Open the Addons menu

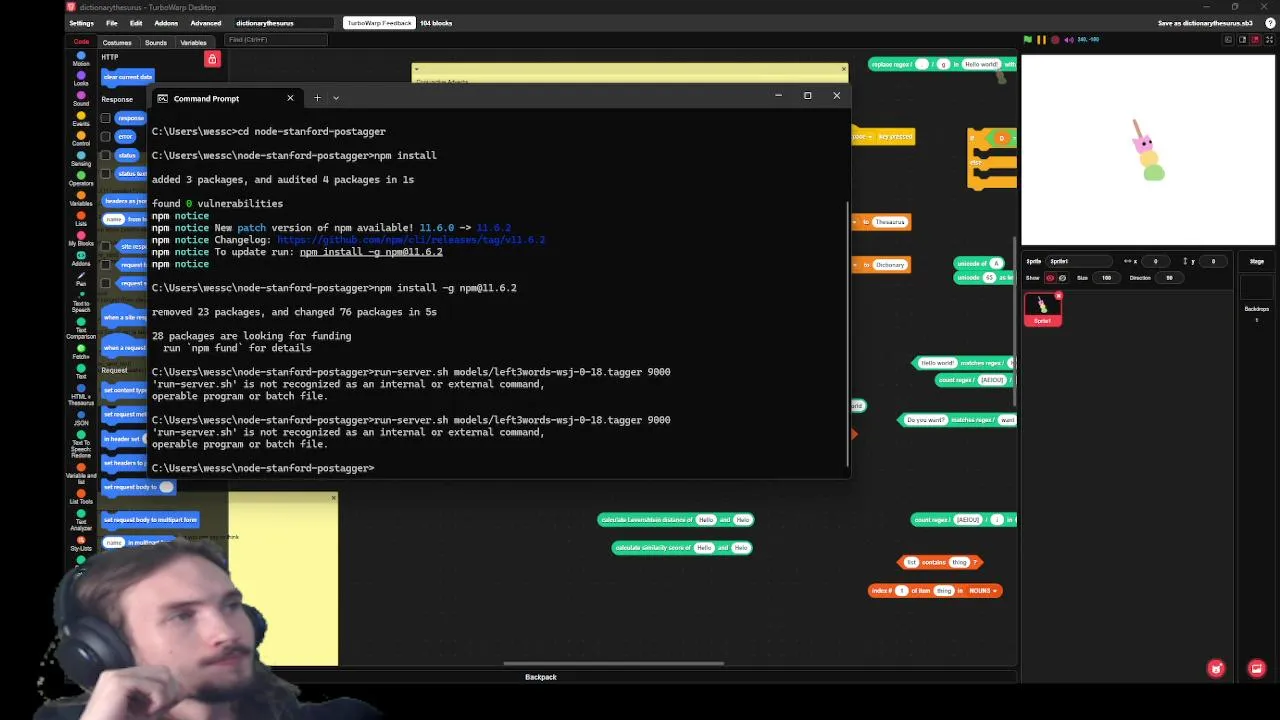(x=166, y=23)
